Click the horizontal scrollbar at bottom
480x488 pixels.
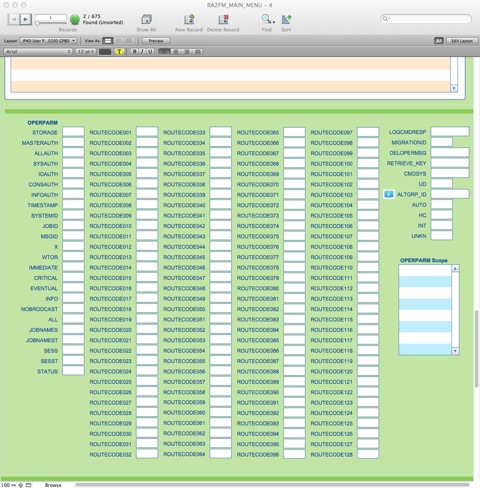click(272, 485)
